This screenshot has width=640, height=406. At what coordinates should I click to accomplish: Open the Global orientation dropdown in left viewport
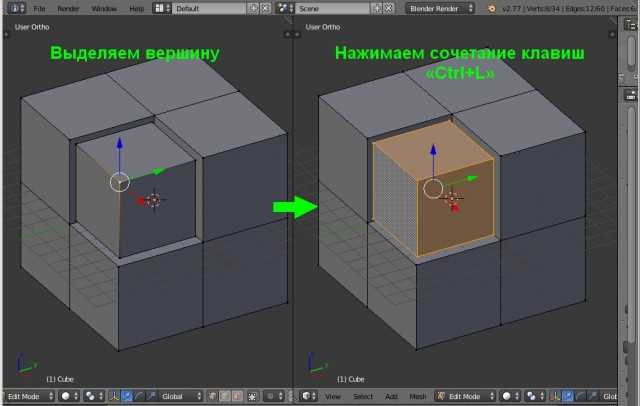(x=180, y=396)
